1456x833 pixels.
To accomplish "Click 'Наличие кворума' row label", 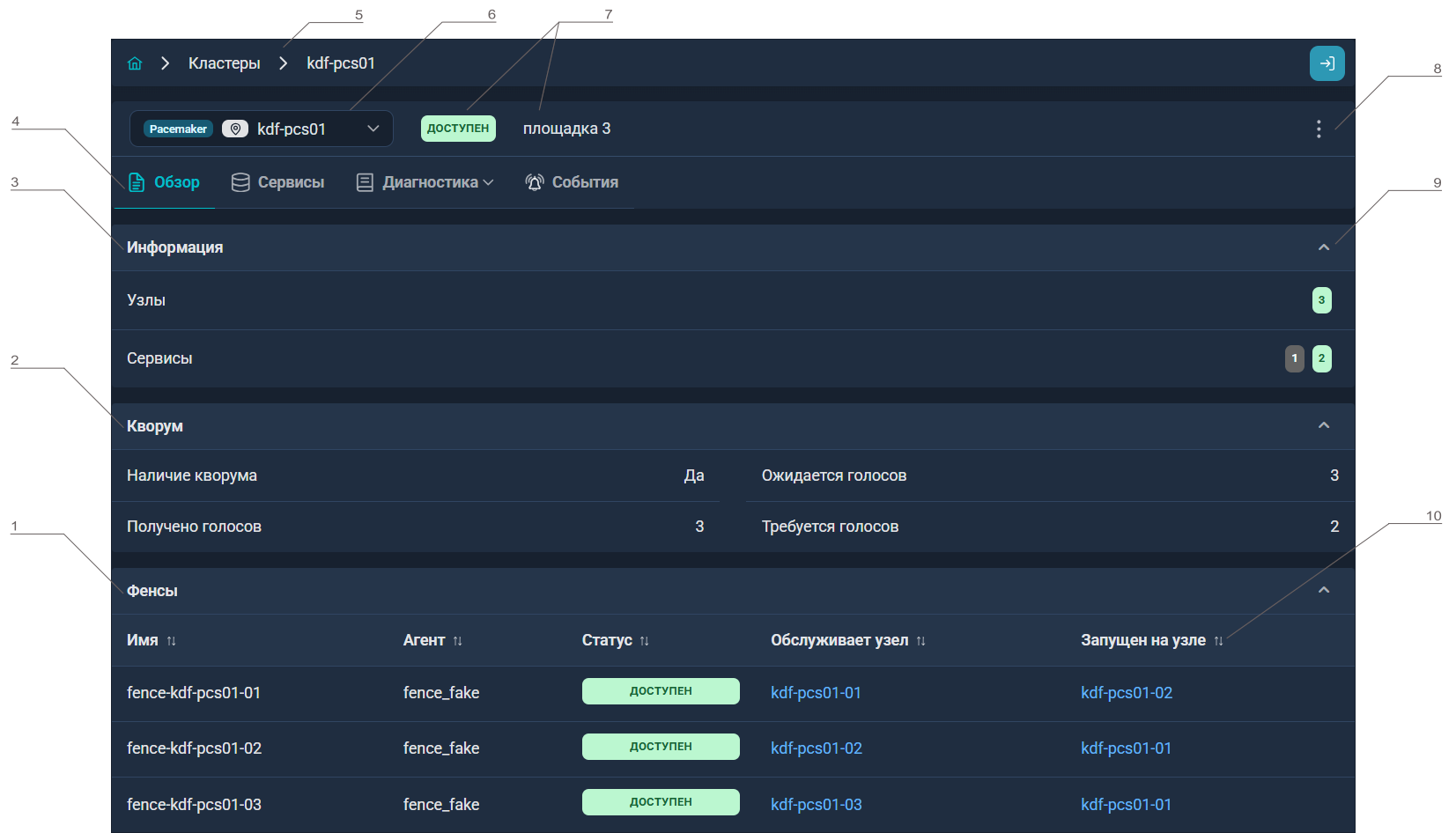I will pos(192,475).
